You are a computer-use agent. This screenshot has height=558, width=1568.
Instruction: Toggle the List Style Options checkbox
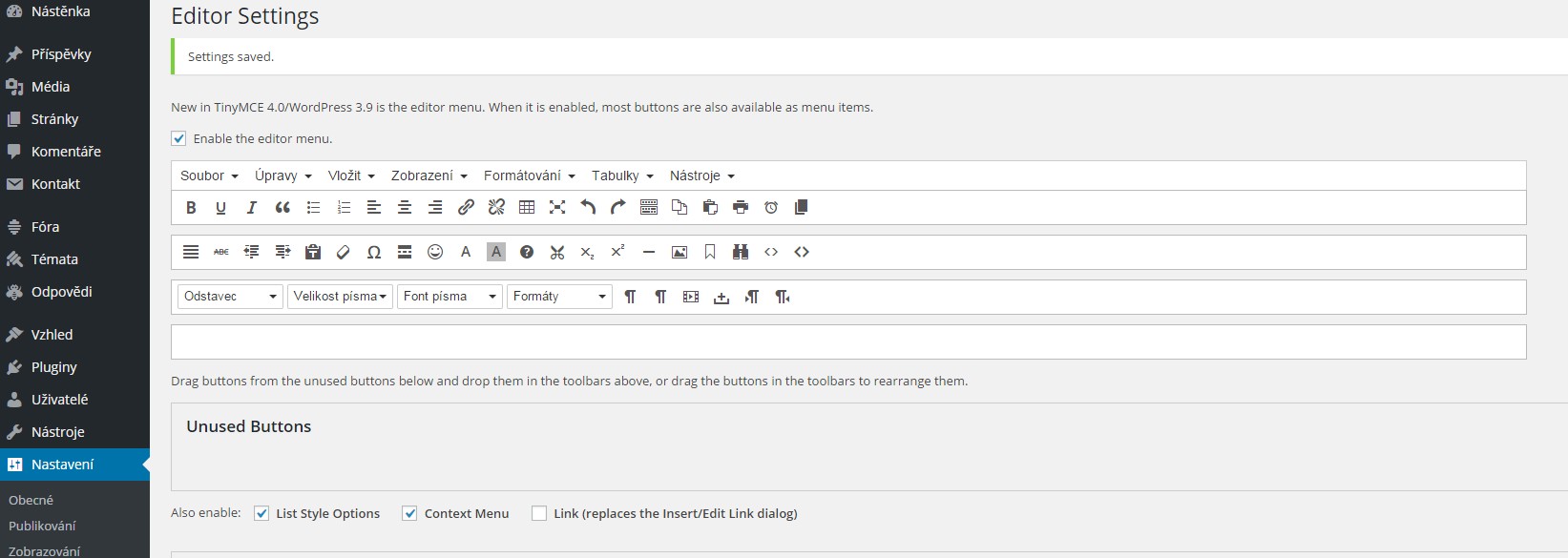(x=261, y=513)
